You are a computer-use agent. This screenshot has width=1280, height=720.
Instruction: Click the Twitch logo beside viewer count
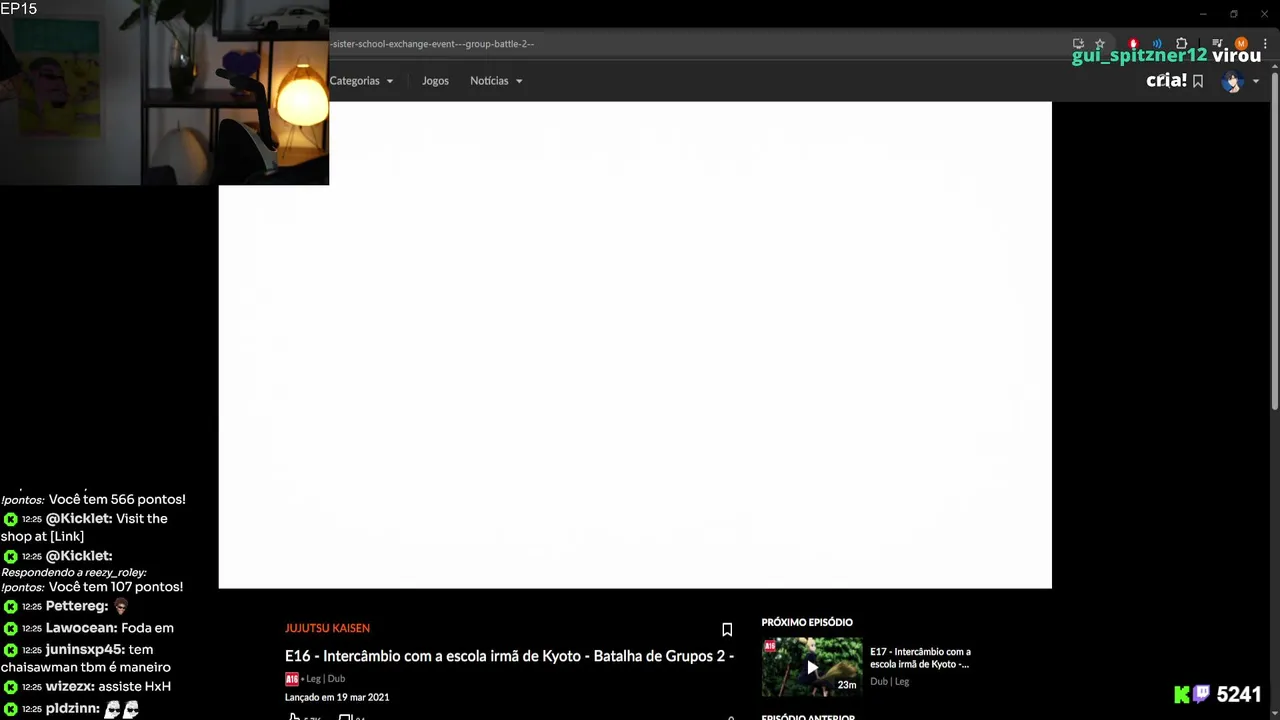click(x=1201, y=694)
